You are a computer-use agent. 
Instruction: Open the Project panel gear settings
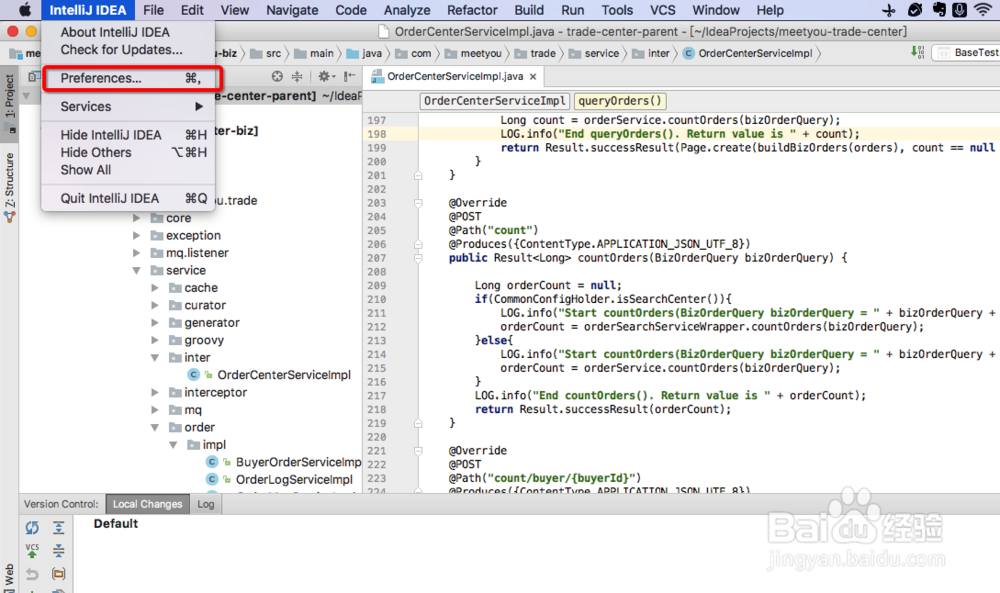pos(326,77)
